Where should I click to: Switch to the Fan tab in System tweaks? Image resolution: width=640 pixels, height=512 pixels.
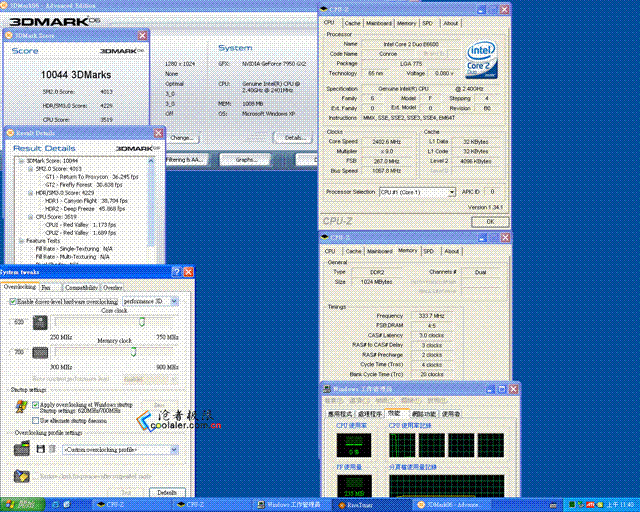(50, 287)
